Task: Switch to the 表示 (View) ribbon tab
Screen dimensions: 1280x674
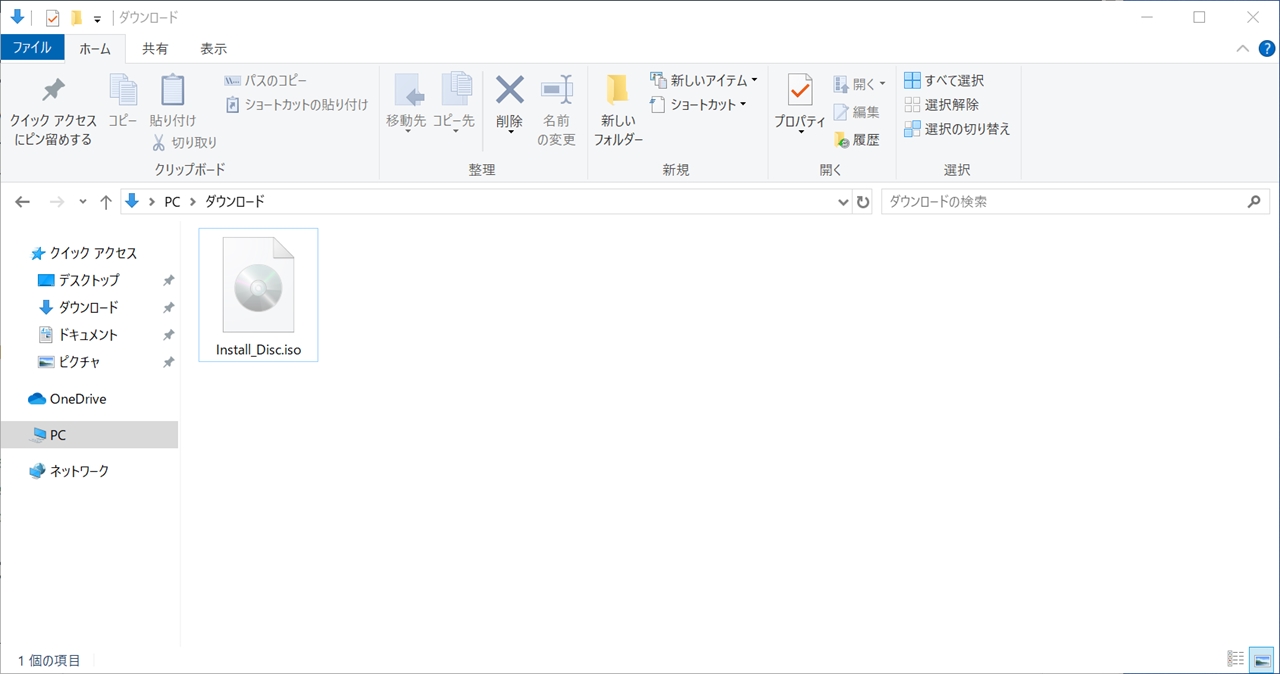Action: (x=211, y=47)
